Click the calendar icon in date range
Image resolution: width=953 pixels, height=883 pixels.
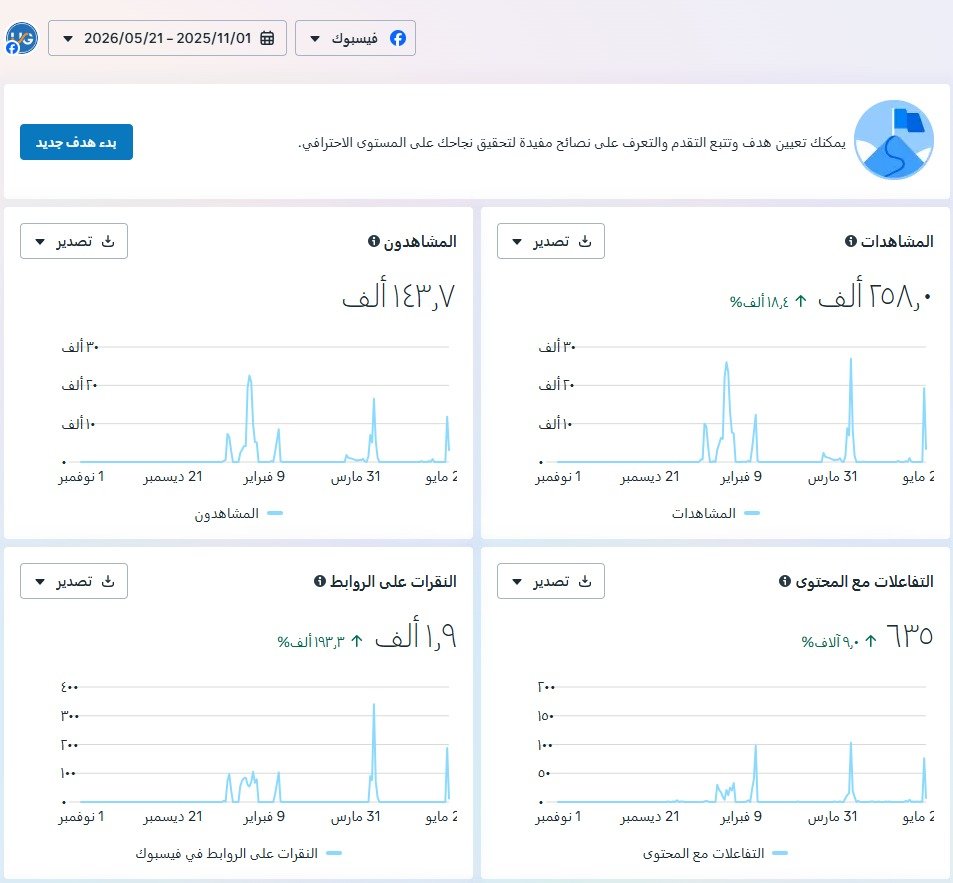[x=267, y=38]
